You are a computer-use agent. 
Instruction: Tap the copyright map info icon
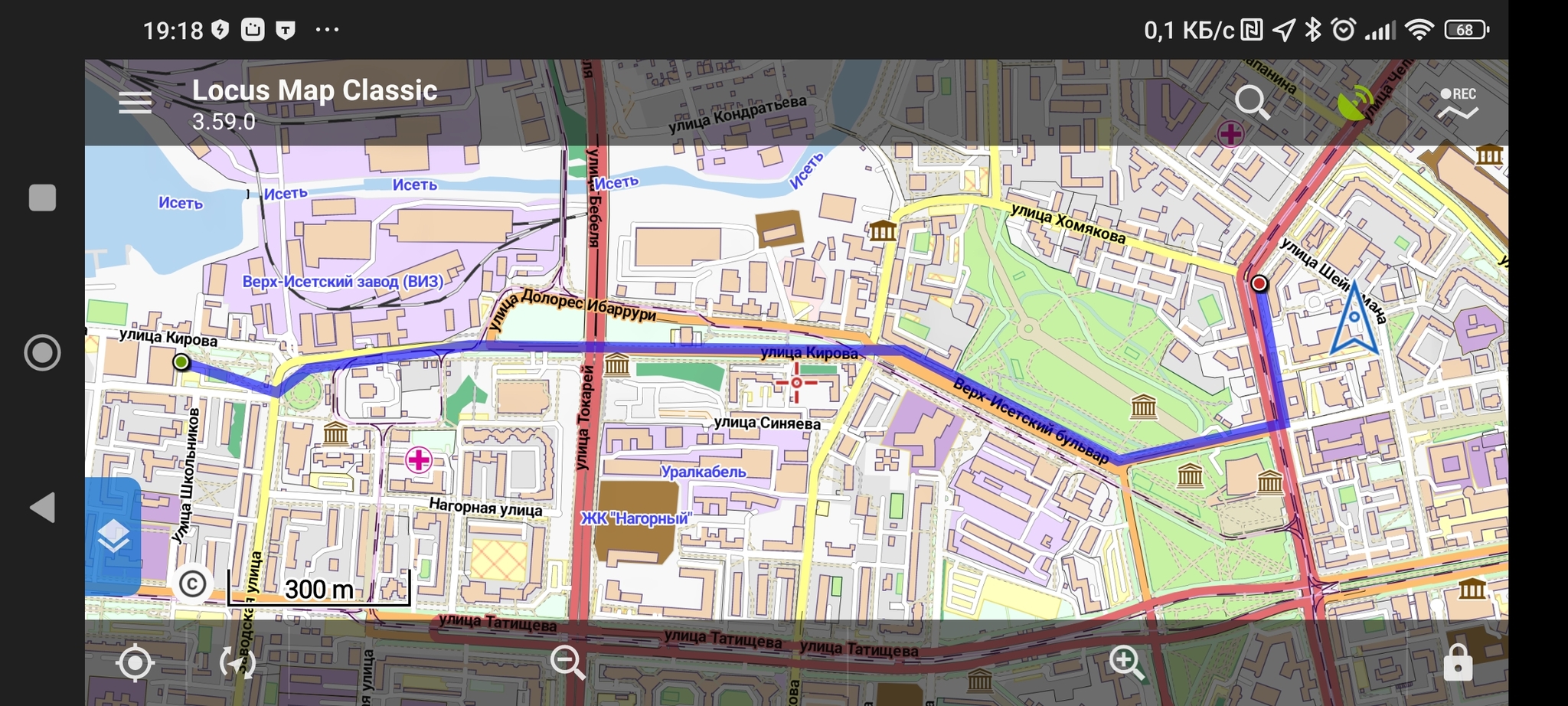pos(192,584)
